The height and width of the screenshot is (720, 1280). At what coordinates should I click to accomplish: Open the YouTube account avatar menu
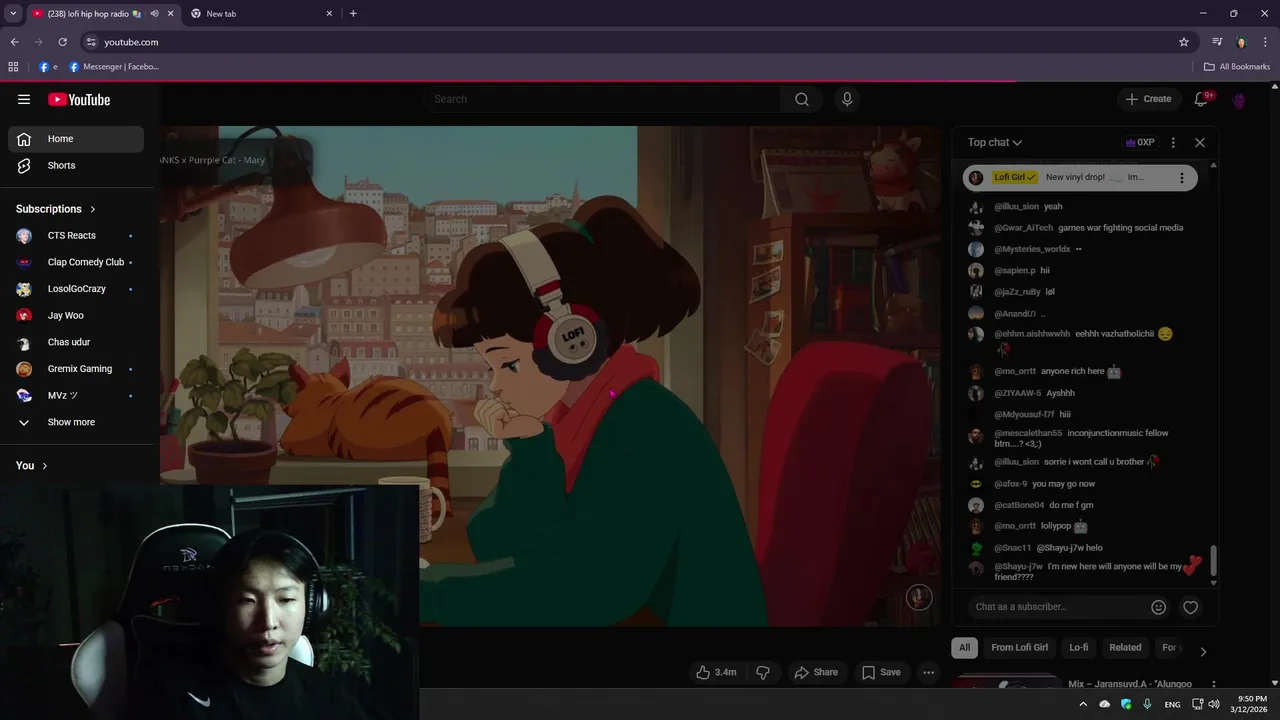(x=1239, y=100)
